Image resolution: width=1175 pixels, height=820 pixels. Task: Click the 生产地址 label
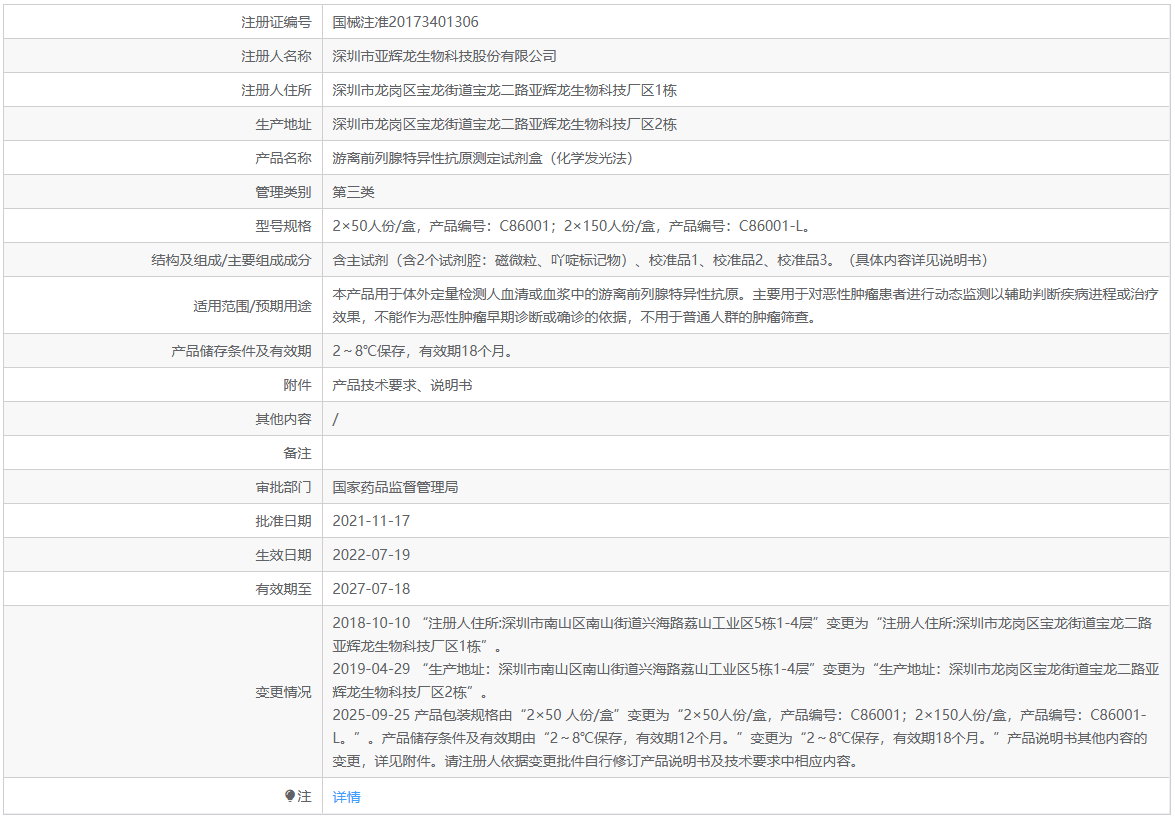coord(283,124)
